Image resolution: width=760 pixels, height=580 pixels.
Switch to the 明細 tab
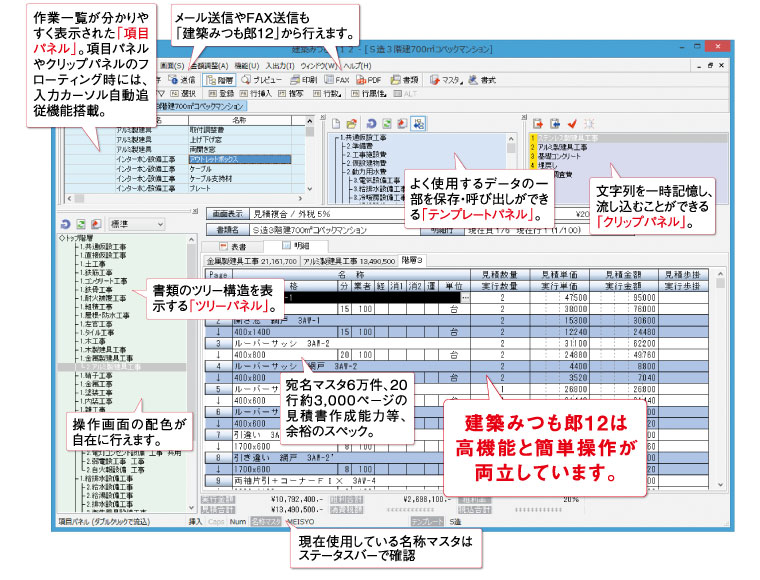296,246
